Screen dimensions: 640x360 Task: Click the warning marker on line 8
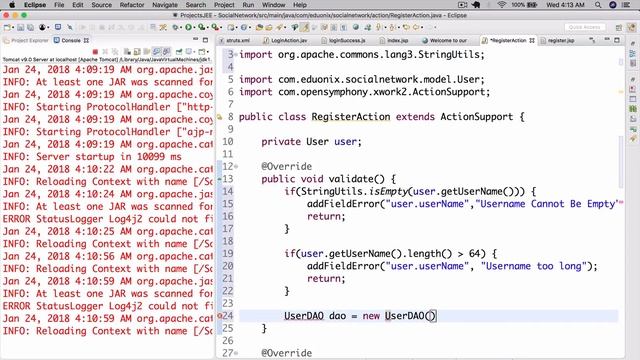point(220,117)
